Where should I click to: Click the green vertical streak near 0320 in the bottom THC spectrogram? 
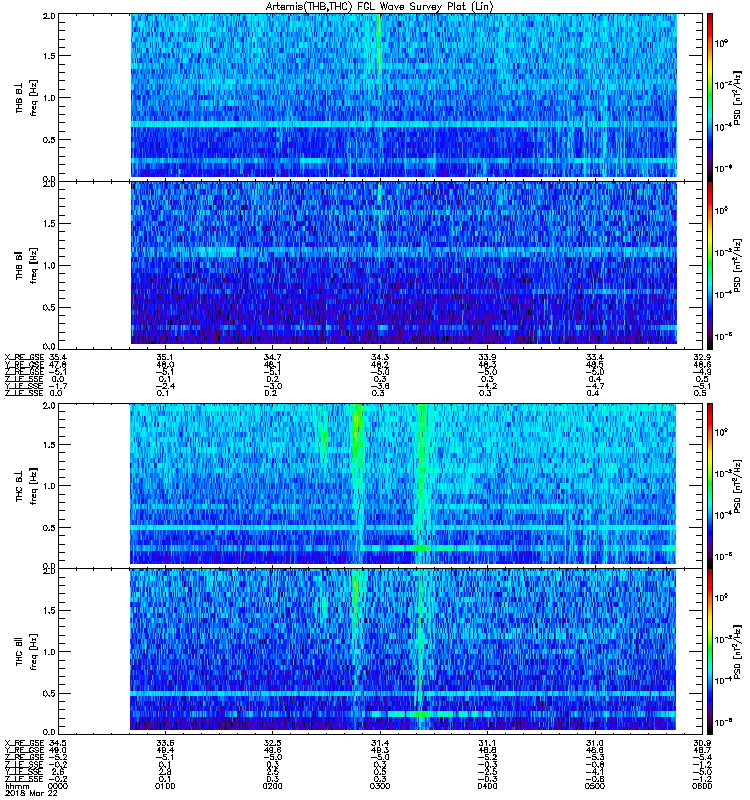tap(419, 648)
